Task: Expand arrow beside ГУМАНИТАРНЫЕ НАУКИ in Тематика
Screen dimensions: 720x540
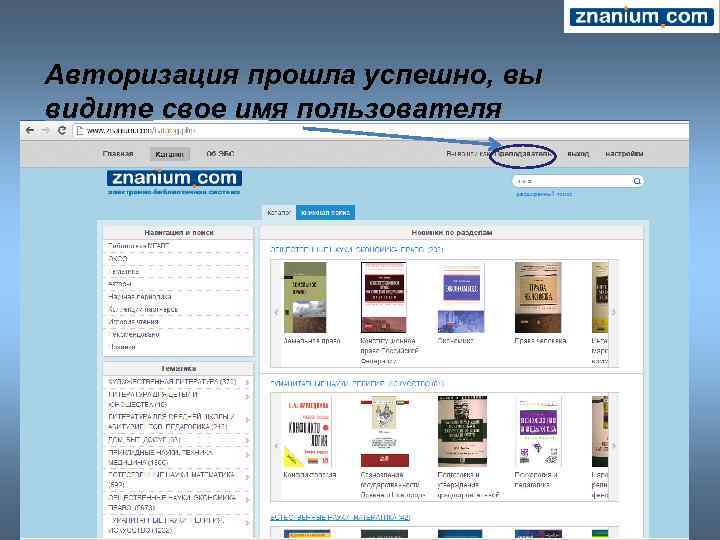Action: click(248, 523)
